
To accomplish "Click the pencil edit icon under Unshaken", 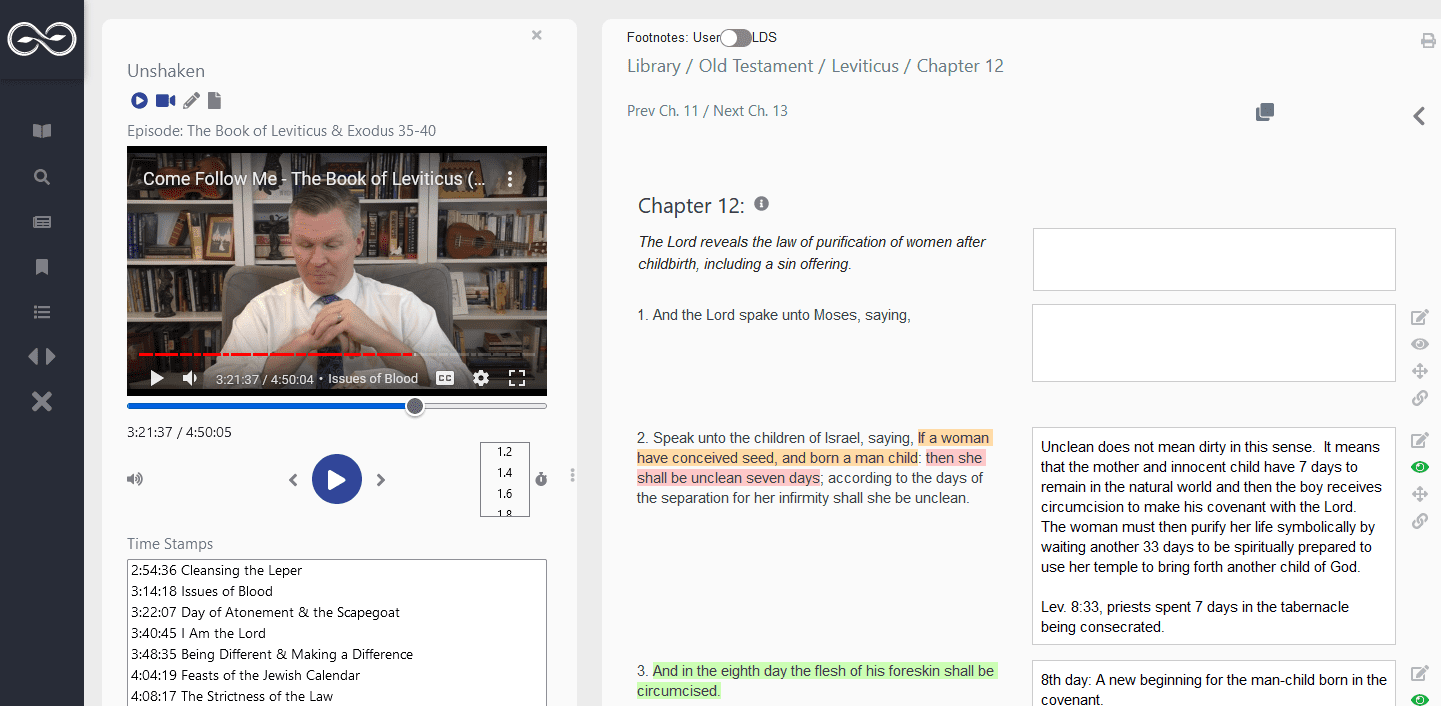I will pyautogui.click(x=191, y=101).
